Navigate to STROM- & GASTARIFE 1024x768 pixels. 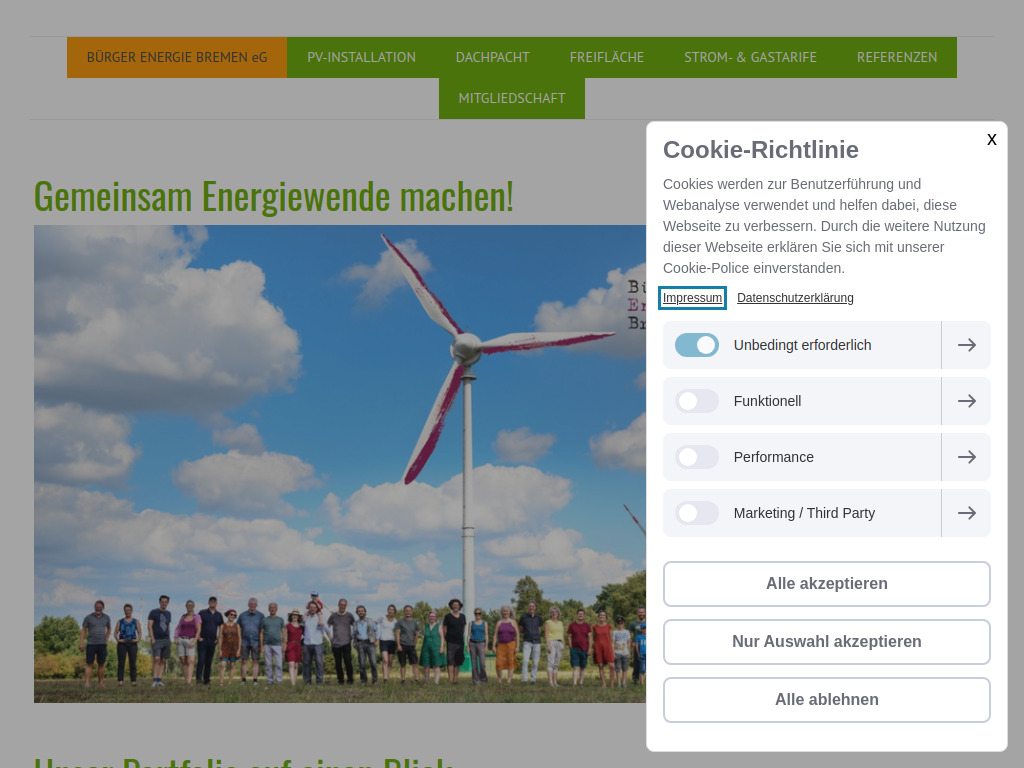pyautogui.click(x=750, y=57)
